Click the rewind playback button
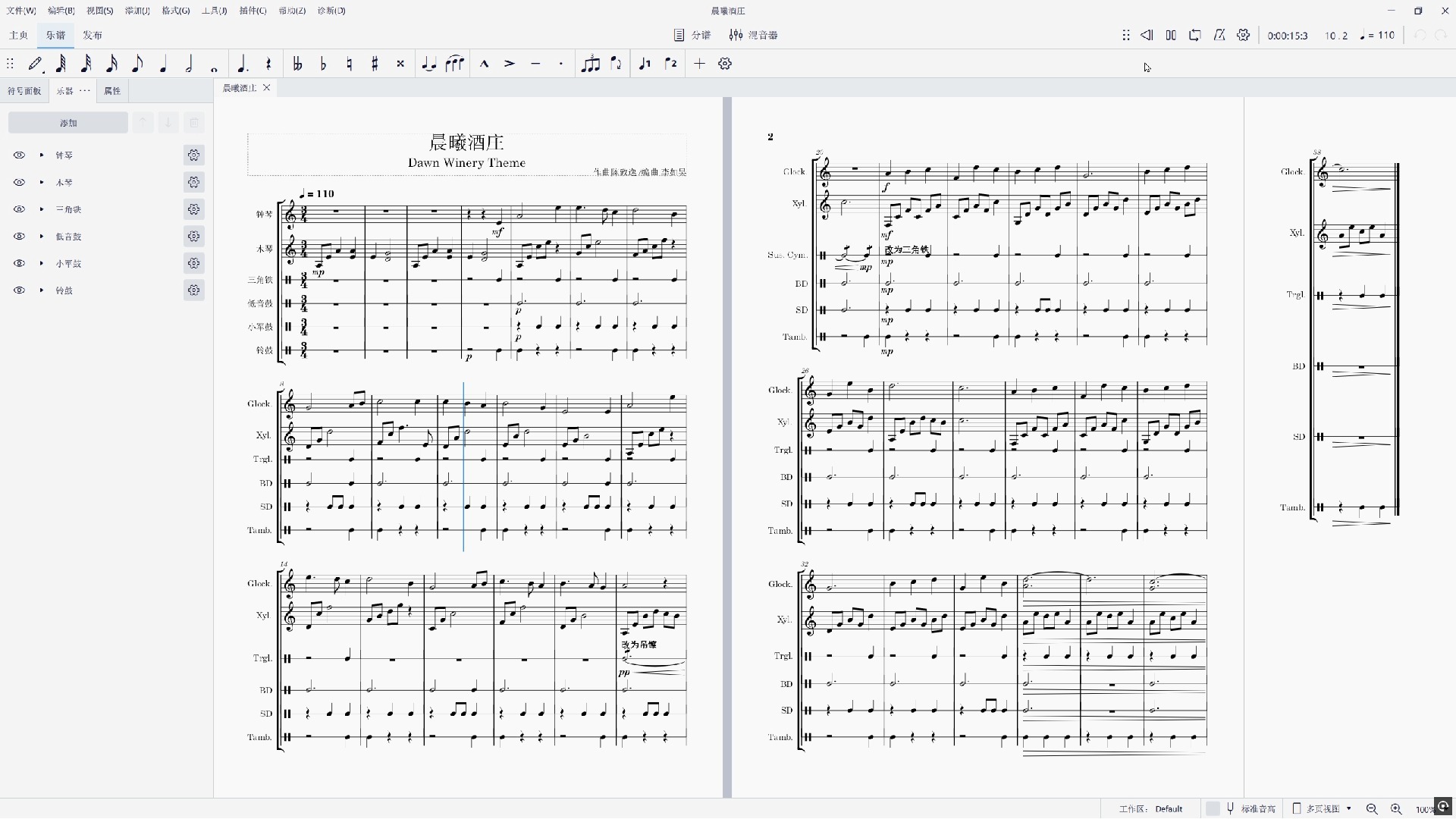Image resolution: width=1456 pixels, height=819 pixels. click(x=1147, y=35)
